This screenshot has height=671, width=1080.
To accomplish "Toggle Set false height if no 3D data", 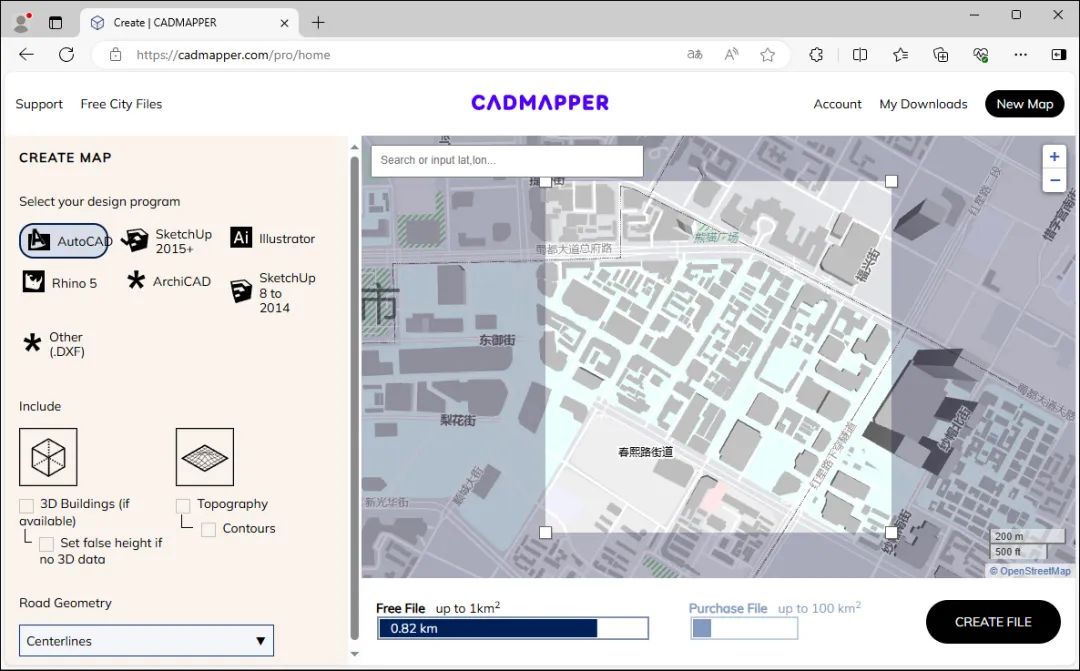I will [46, 544].
